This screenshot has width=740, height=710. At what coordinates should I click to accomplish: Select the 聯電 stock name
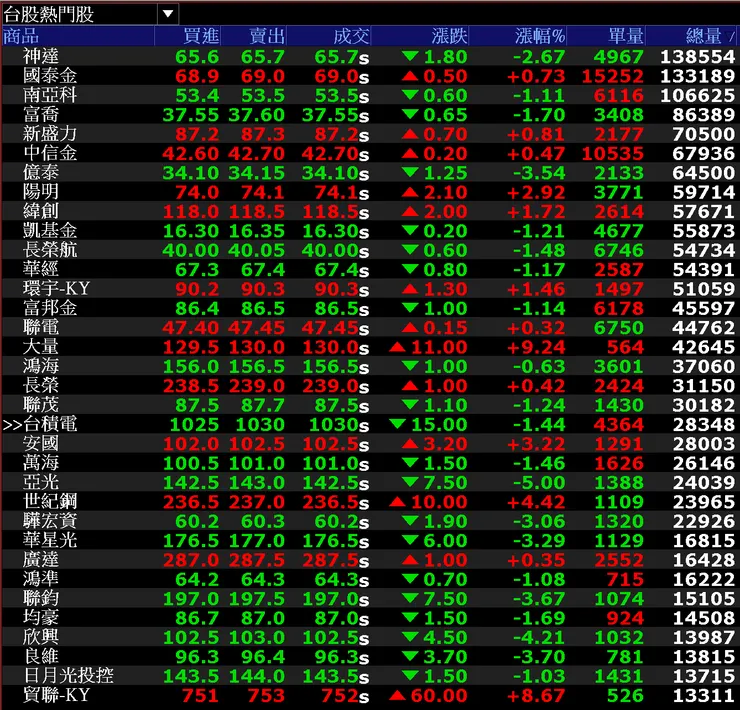pos(41,328)
